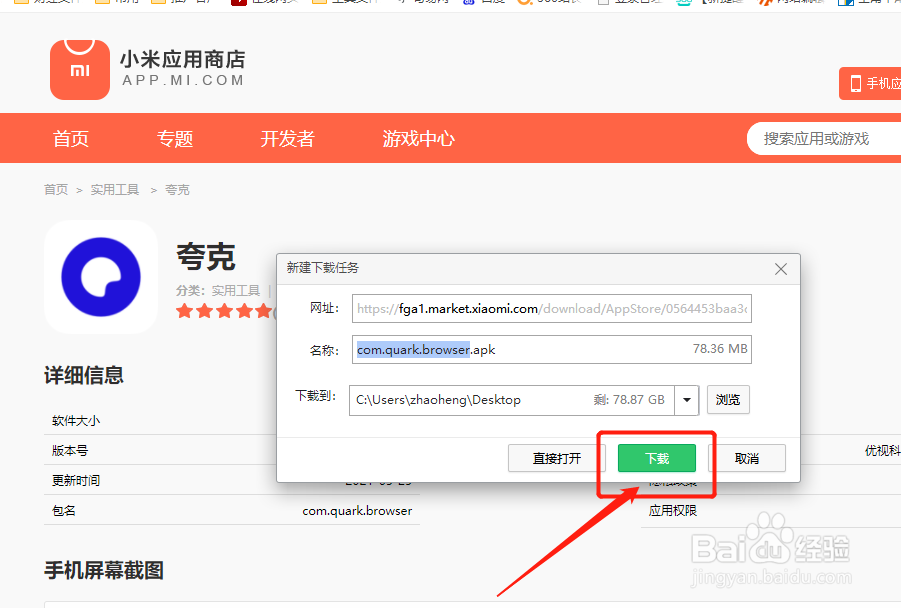Screen dimensions: 901x608
Task: Close the 新建下载任务 dialog
Action: [780, 269]
